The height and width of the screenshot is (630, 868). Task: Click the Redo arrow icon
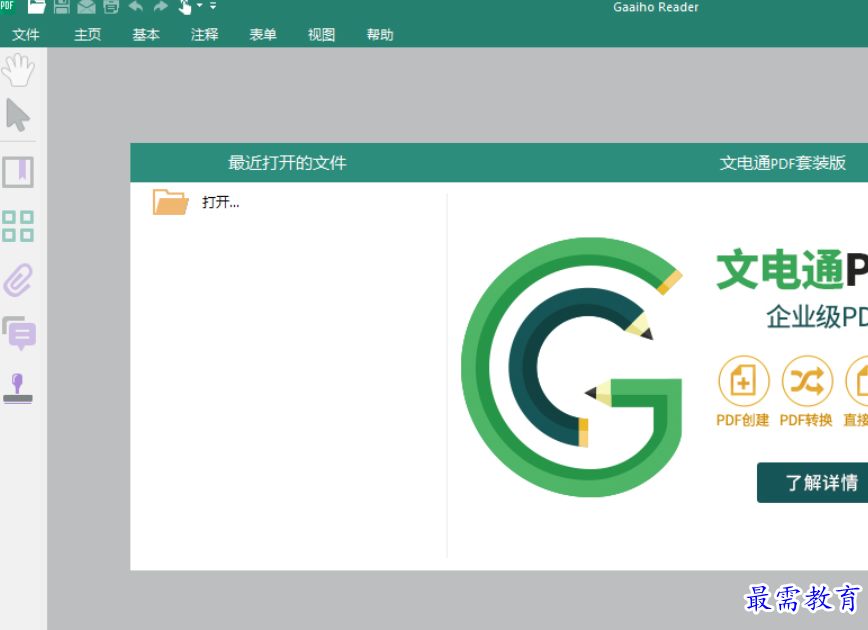(x=161, y=6)
